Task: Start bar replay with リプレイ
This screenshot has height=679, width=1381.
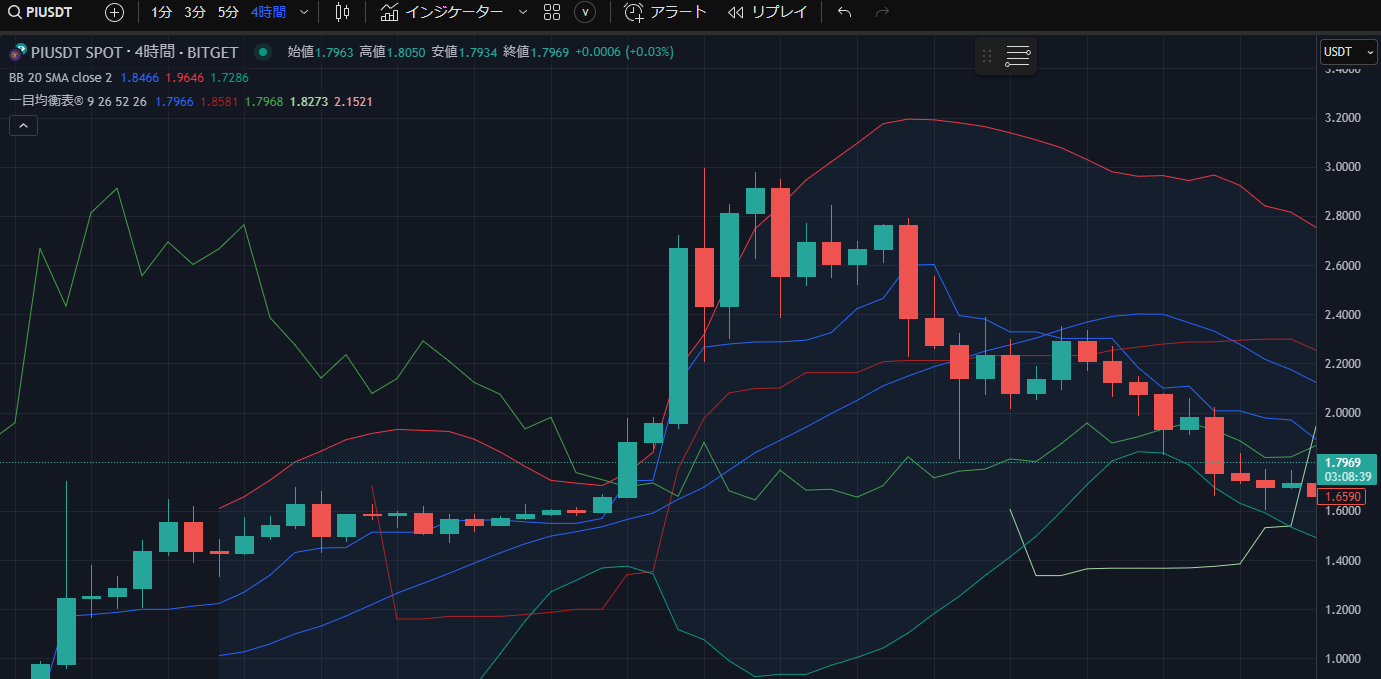Action: [767, 12]
